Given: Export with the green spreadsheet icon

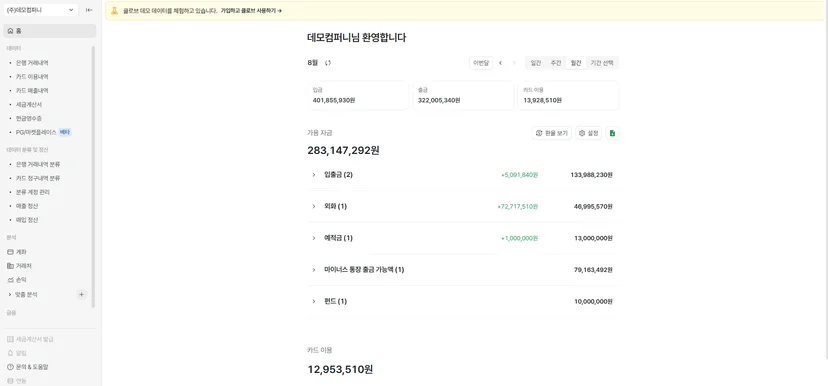Looking at the screenshot, I should point(612,133).
